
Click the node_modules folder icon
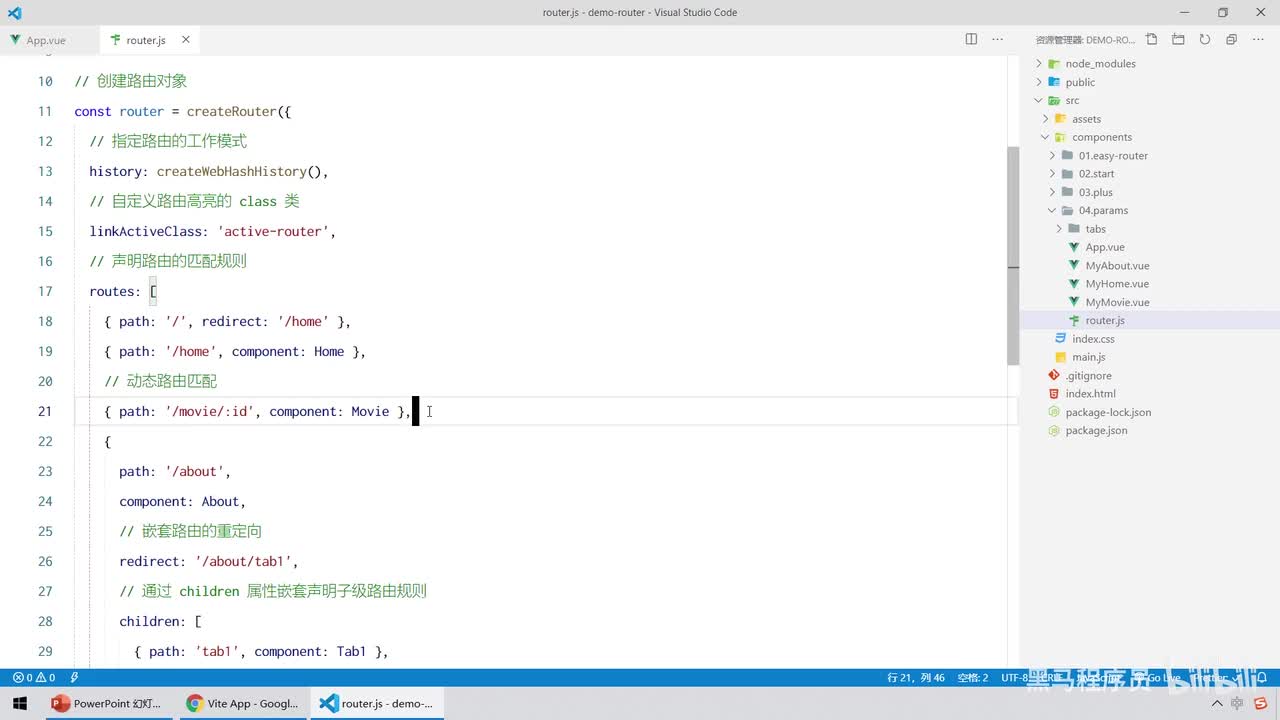coord(1054,64)
